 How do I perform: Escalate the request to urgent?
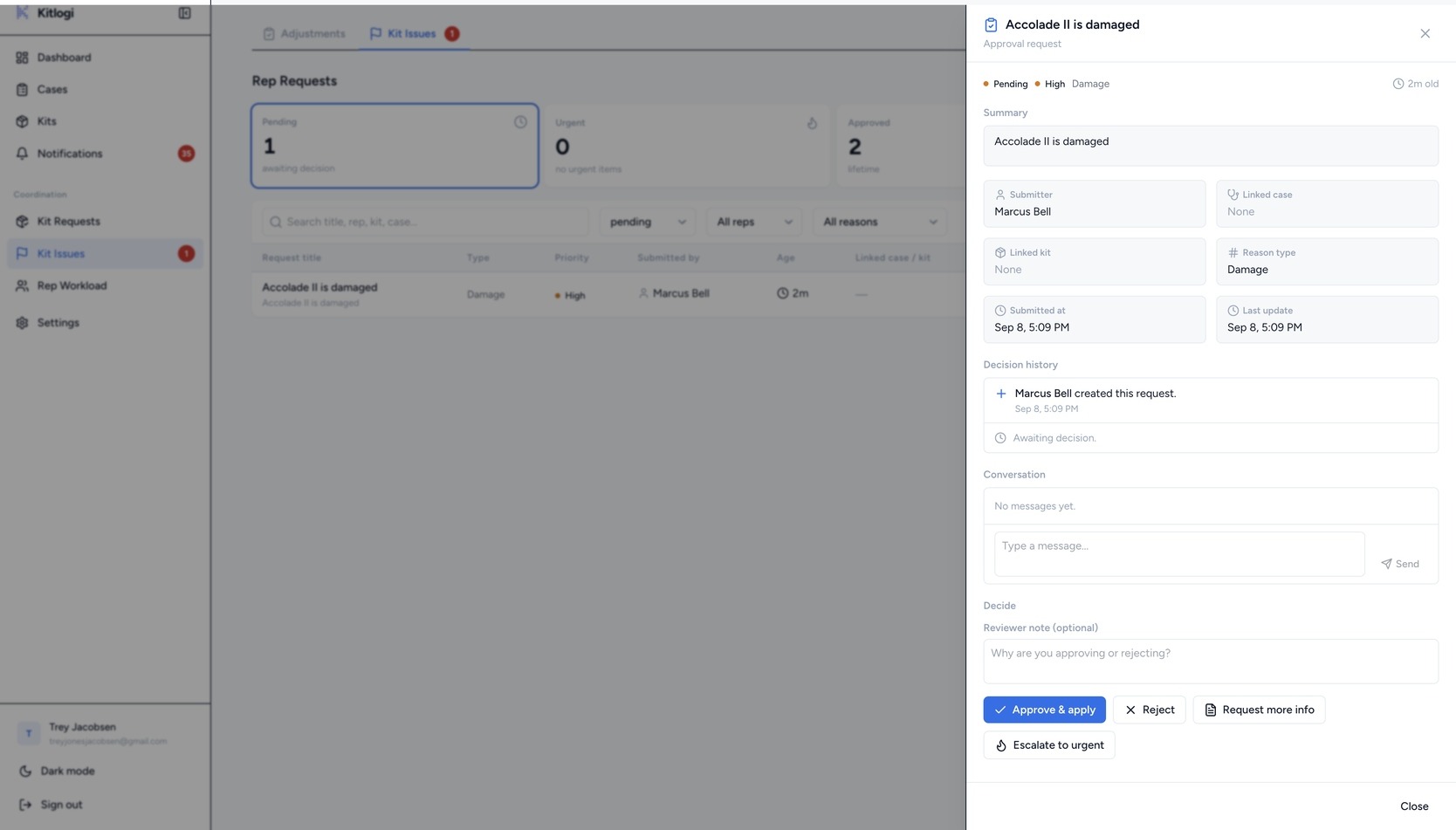click(1049, 745)
